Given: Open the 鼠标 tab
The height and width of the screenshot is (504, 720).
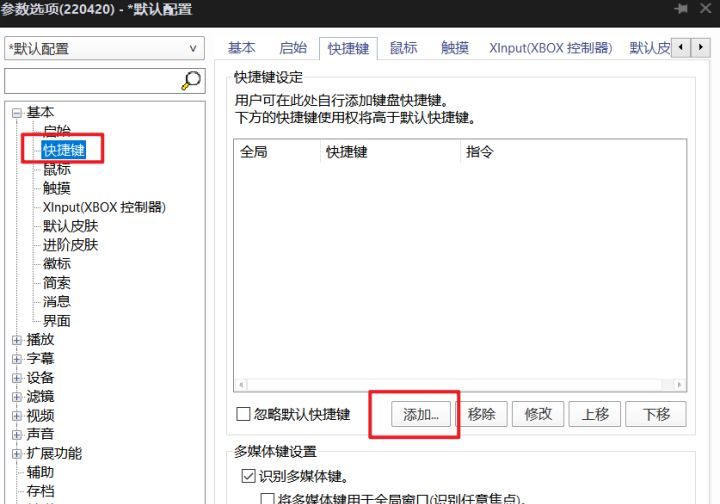Looking at the screenshot, I should 403,48.
